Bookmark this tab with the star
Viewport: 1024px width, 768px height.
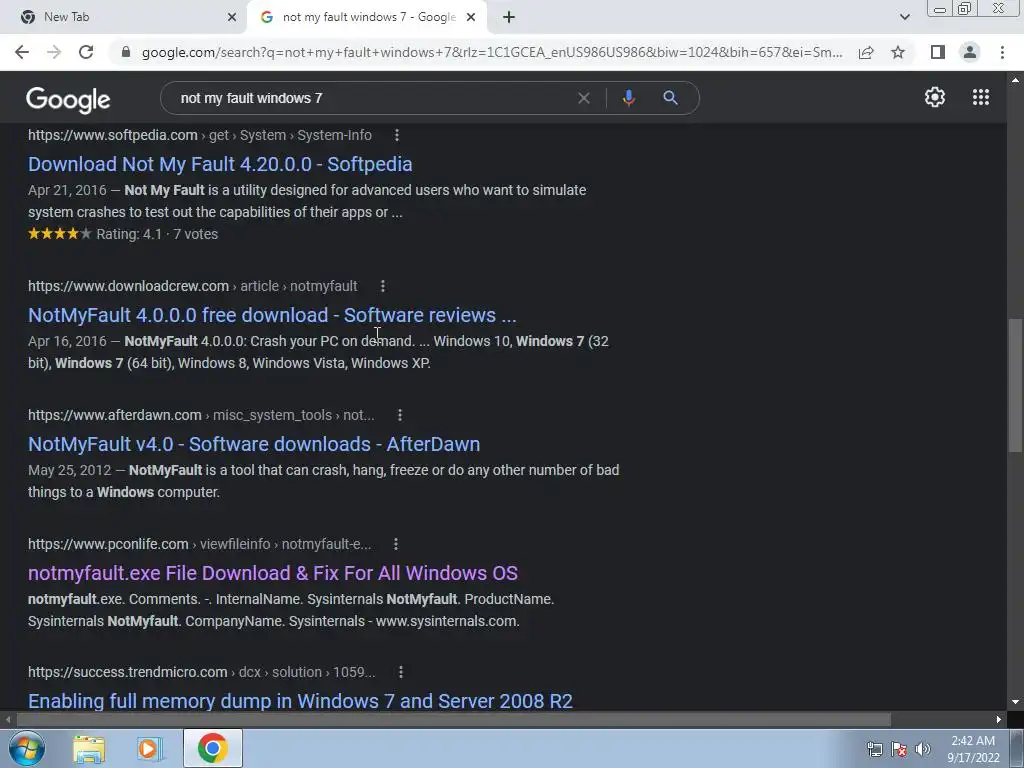click(x=898, y=52)
